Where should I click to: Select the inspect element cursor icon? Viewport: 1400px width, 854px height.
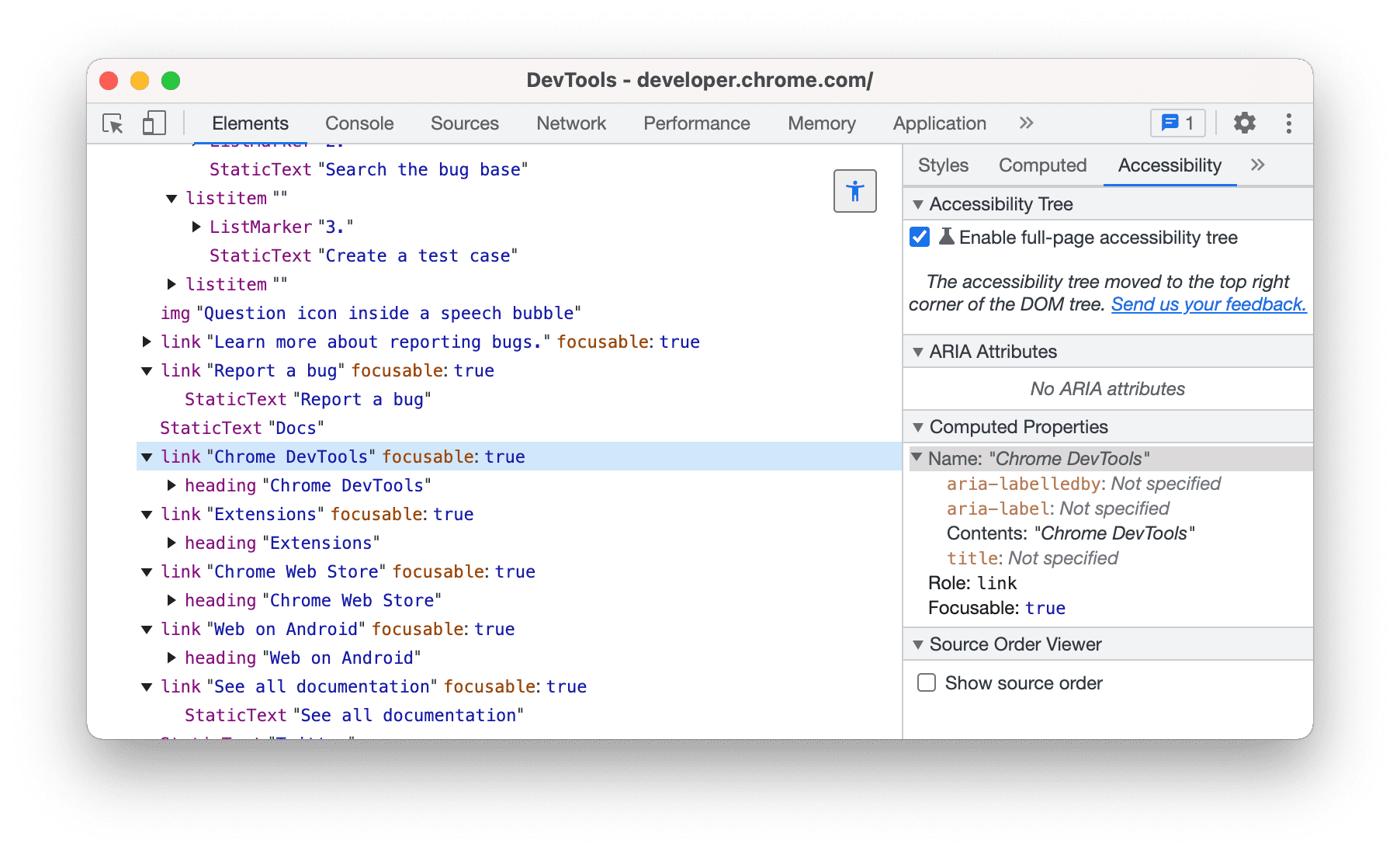pyautogui.click(x=112, y=123)
